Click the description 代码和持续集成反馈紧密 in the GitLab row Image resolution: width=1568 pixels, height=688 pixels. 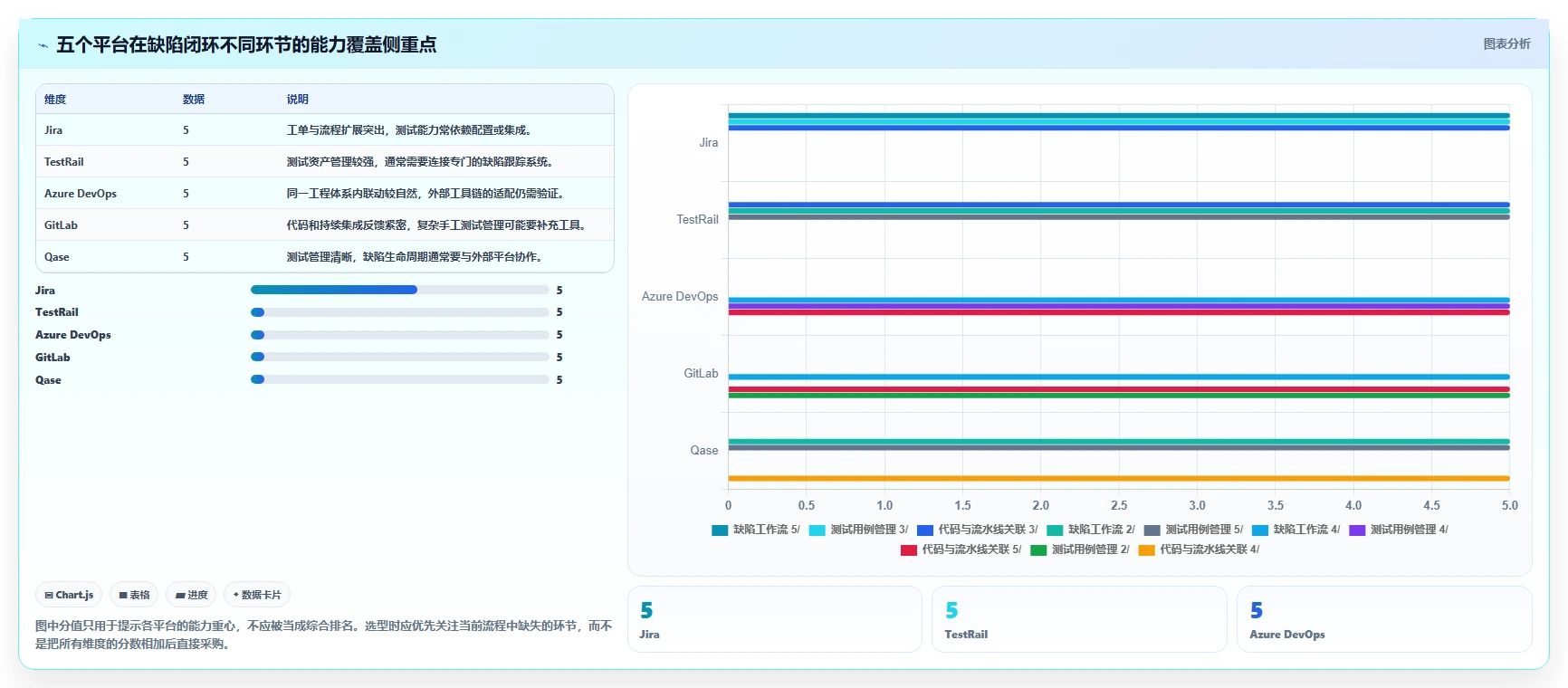pos(347,225)
